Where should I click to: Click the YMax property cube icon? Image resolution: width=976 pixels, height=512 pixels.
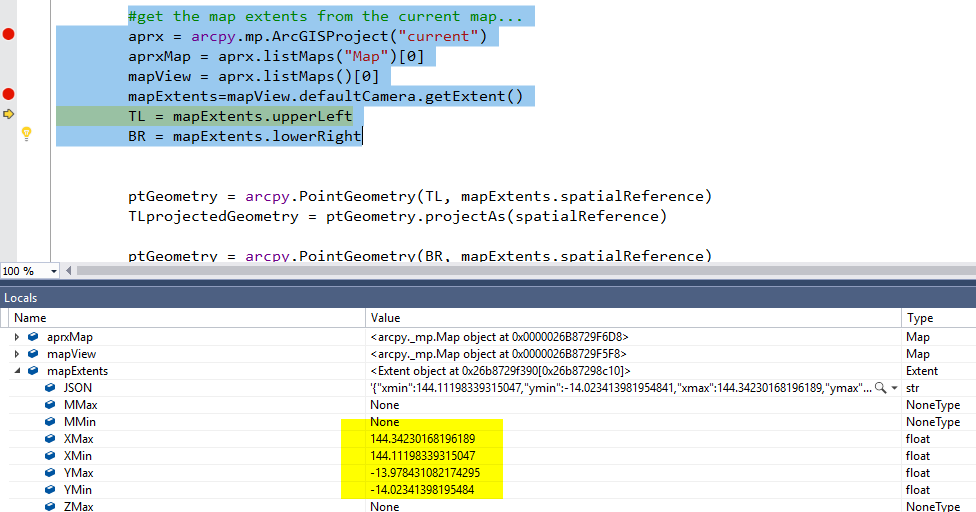pos(50,472)
